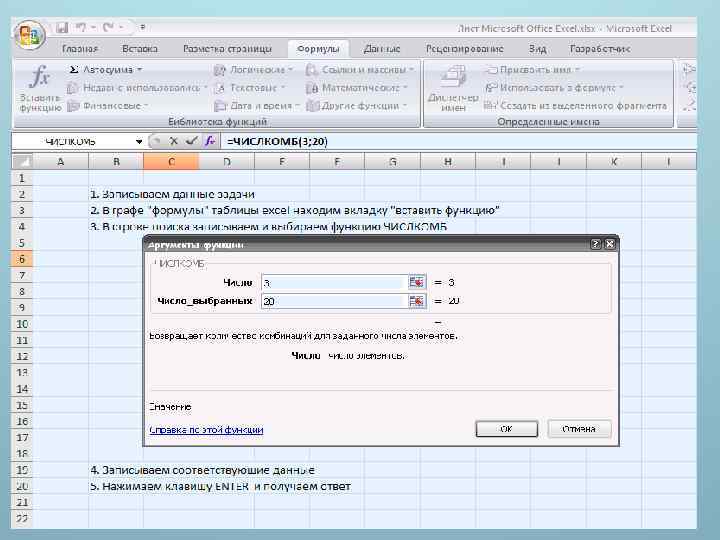Click the fx insert function icon in formula bar

[x=210, y=141]
